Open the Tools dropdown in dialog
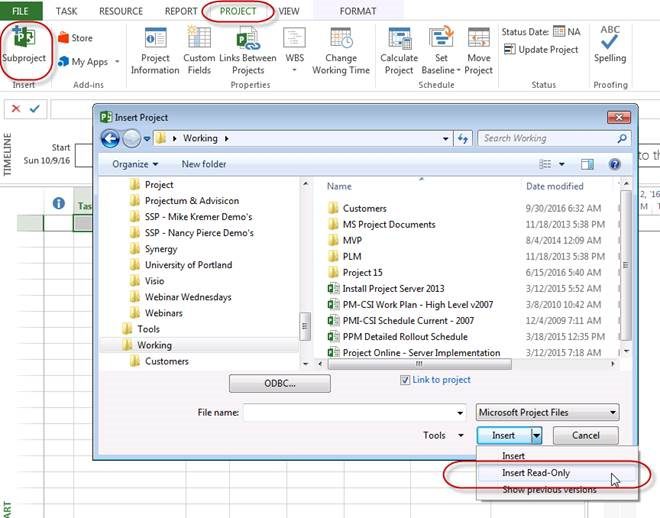 (444, 436)
